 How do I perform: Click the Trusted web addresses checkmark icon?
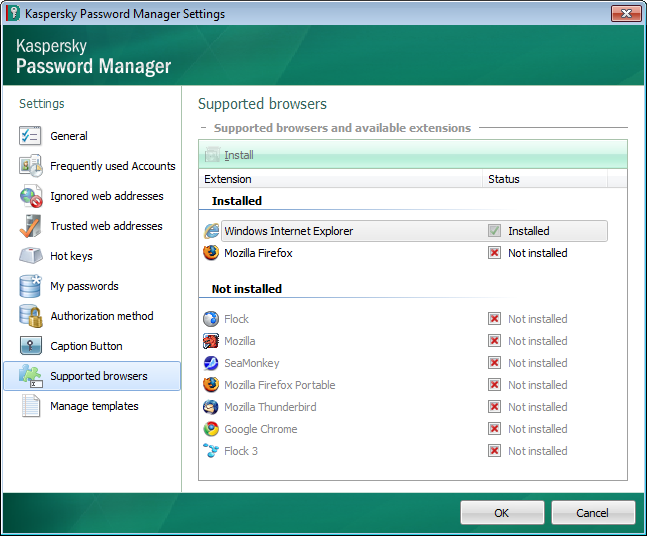pos(31,226)
